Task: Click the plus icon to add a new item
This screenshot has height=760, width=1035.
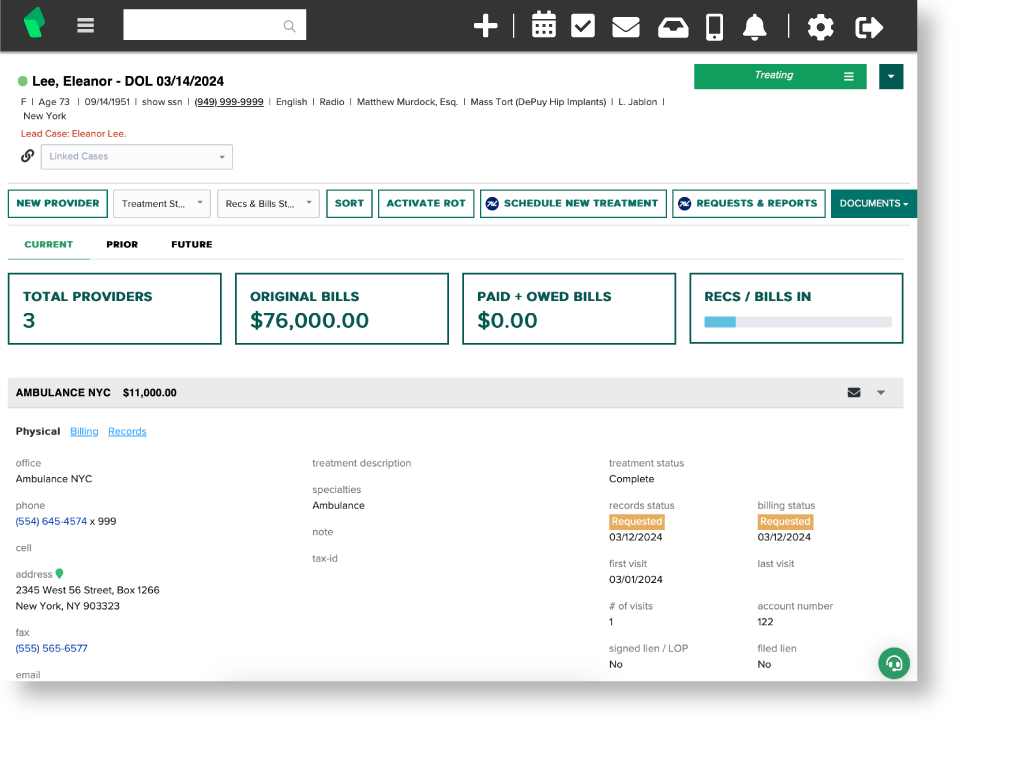Action: click(x=486, y=25)
